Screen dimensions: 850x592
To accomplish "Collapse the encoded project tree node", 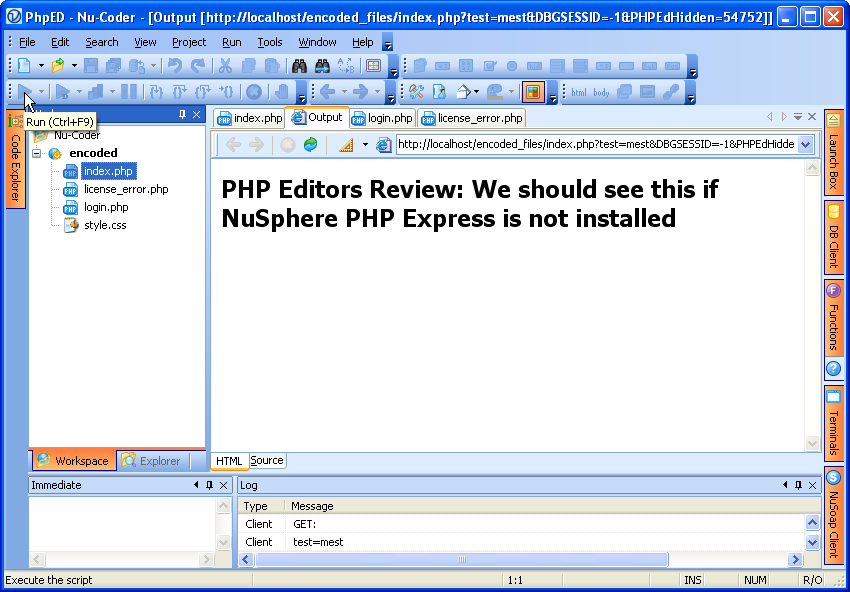I will pyautogui.click(x=37, y=153).
